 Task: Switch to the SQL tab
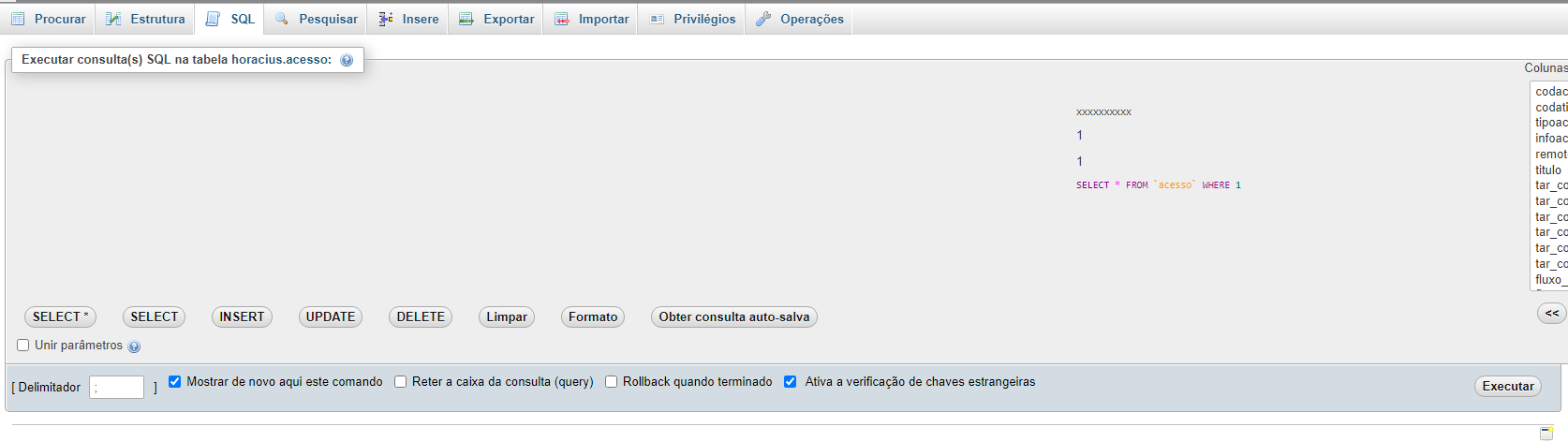click(230, 19)
